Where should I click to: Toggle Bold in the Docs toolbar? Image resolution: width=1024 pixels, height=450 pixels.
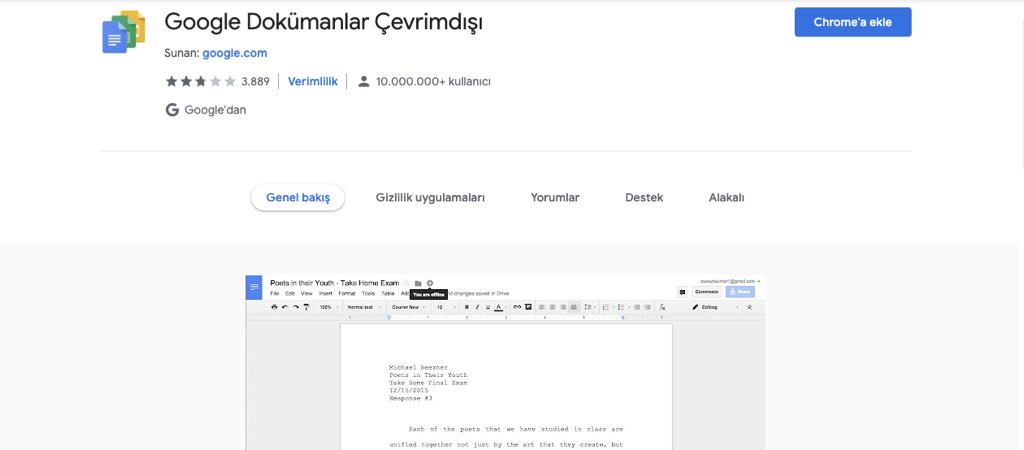pos(466,307)
